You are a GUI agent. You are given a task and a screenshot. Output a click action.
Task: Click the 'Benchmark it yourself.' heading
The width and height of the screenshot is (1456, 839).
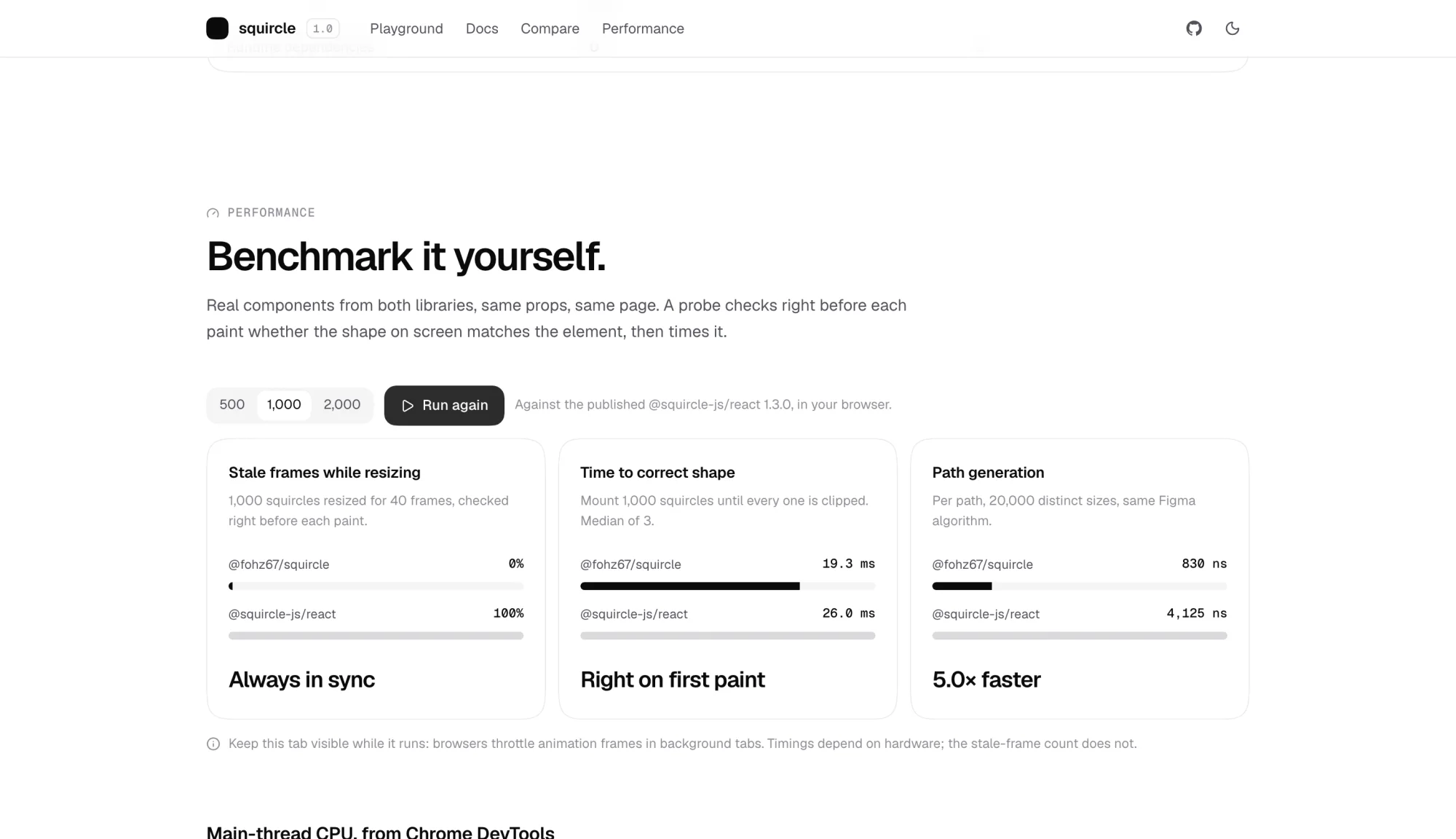(x=406, y=257)
